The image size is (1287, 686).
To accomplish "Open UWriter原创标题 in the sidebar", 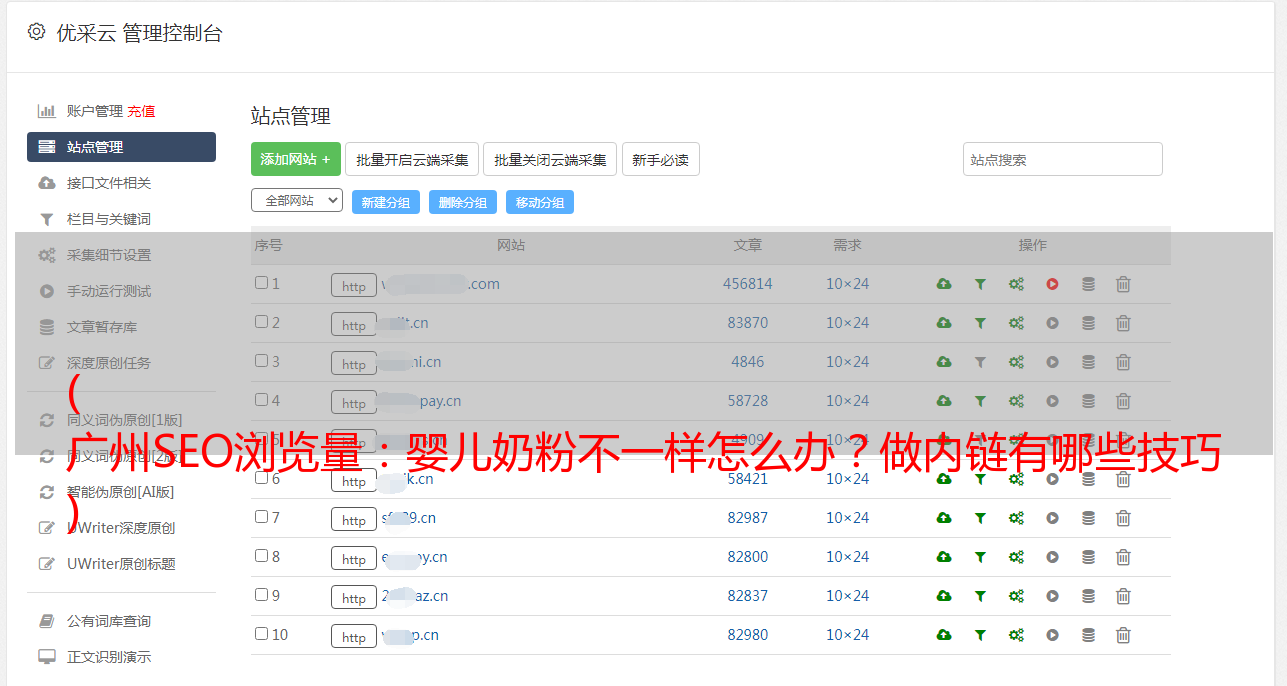I will tap(121, 564).
